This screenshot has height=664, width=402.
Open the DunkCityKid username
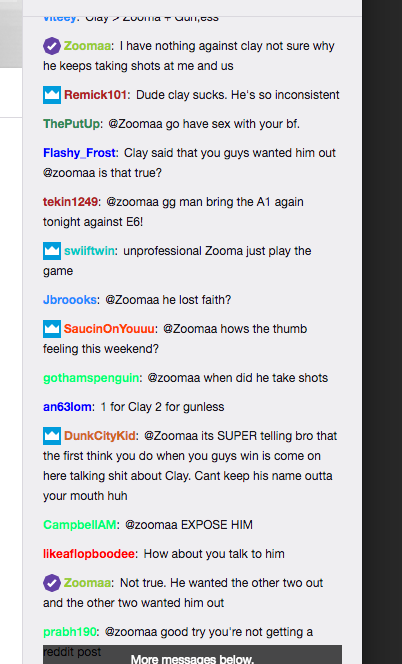100,436
